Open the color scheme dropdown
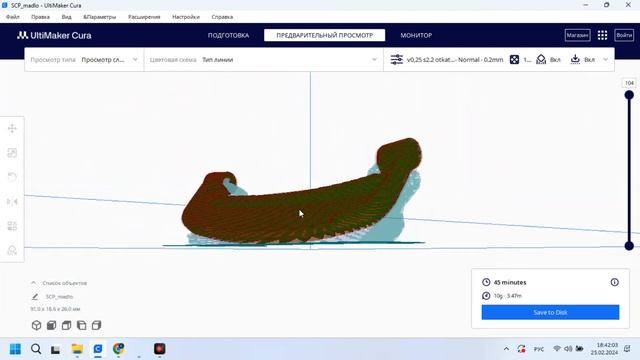The width and height of the screenshot is (640, 360). (264, 60)
